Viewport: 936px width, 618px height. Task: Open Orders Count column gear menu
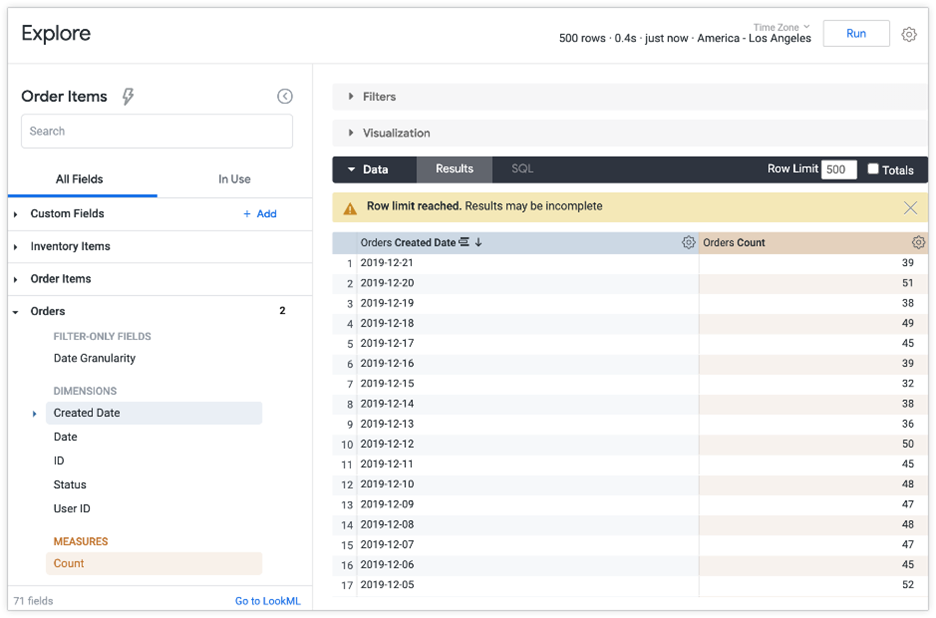918,243
